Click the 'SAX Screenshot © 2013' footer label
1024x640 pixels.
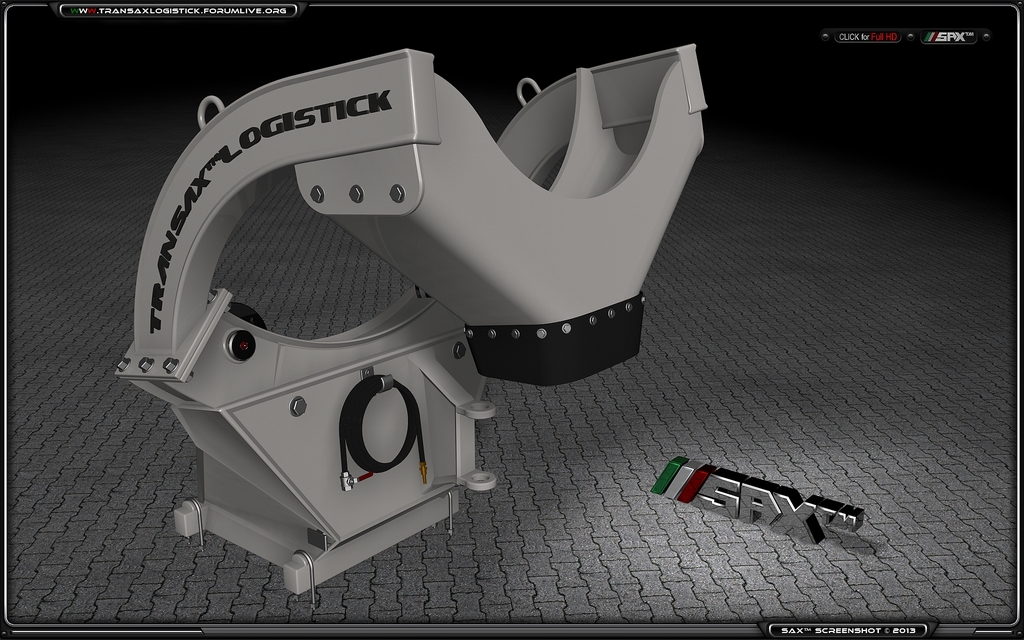(x=852, y=630)
